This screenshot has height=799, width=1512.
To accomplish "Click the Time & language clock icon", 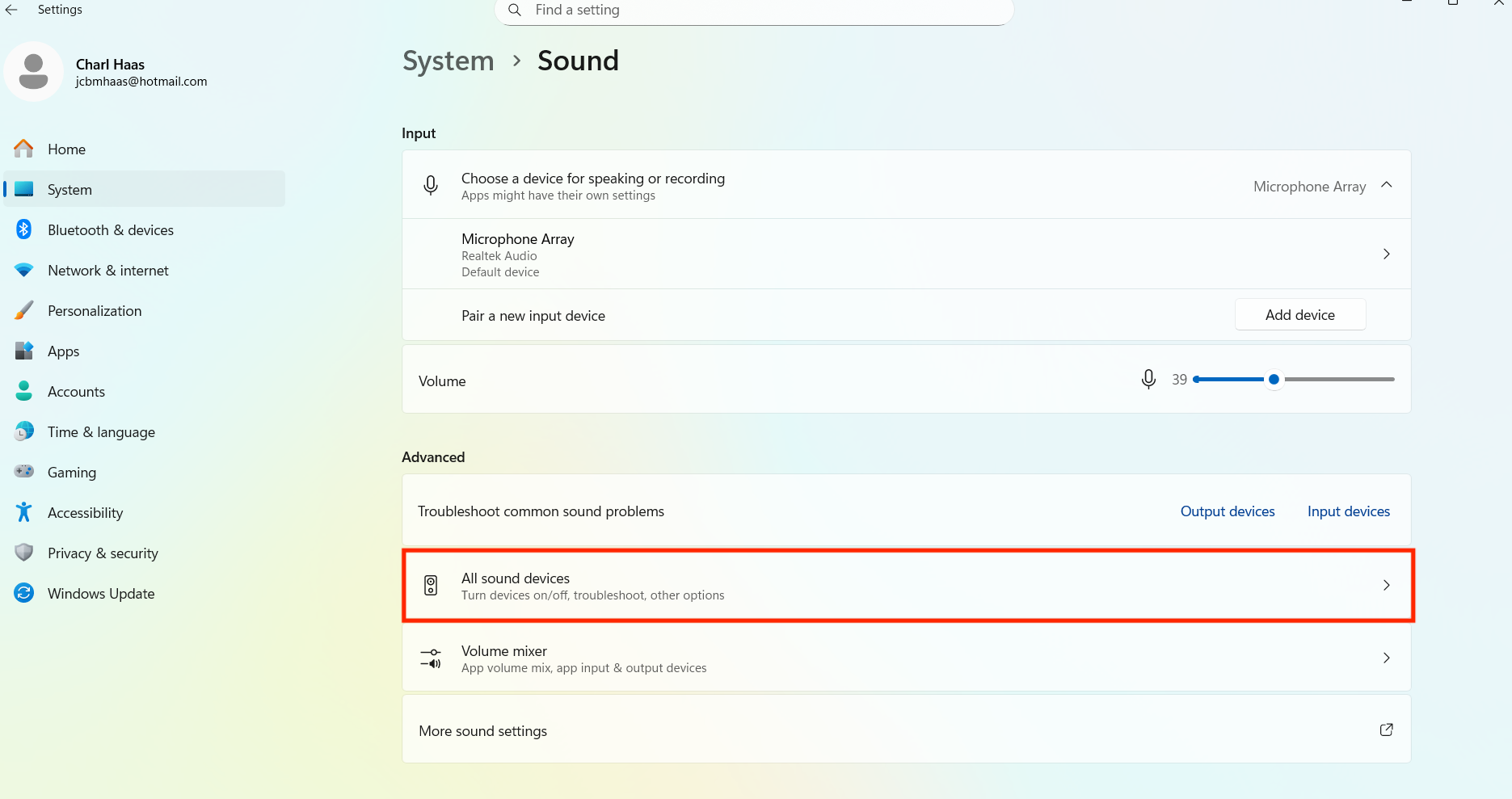I will click(x=23, y=431).
